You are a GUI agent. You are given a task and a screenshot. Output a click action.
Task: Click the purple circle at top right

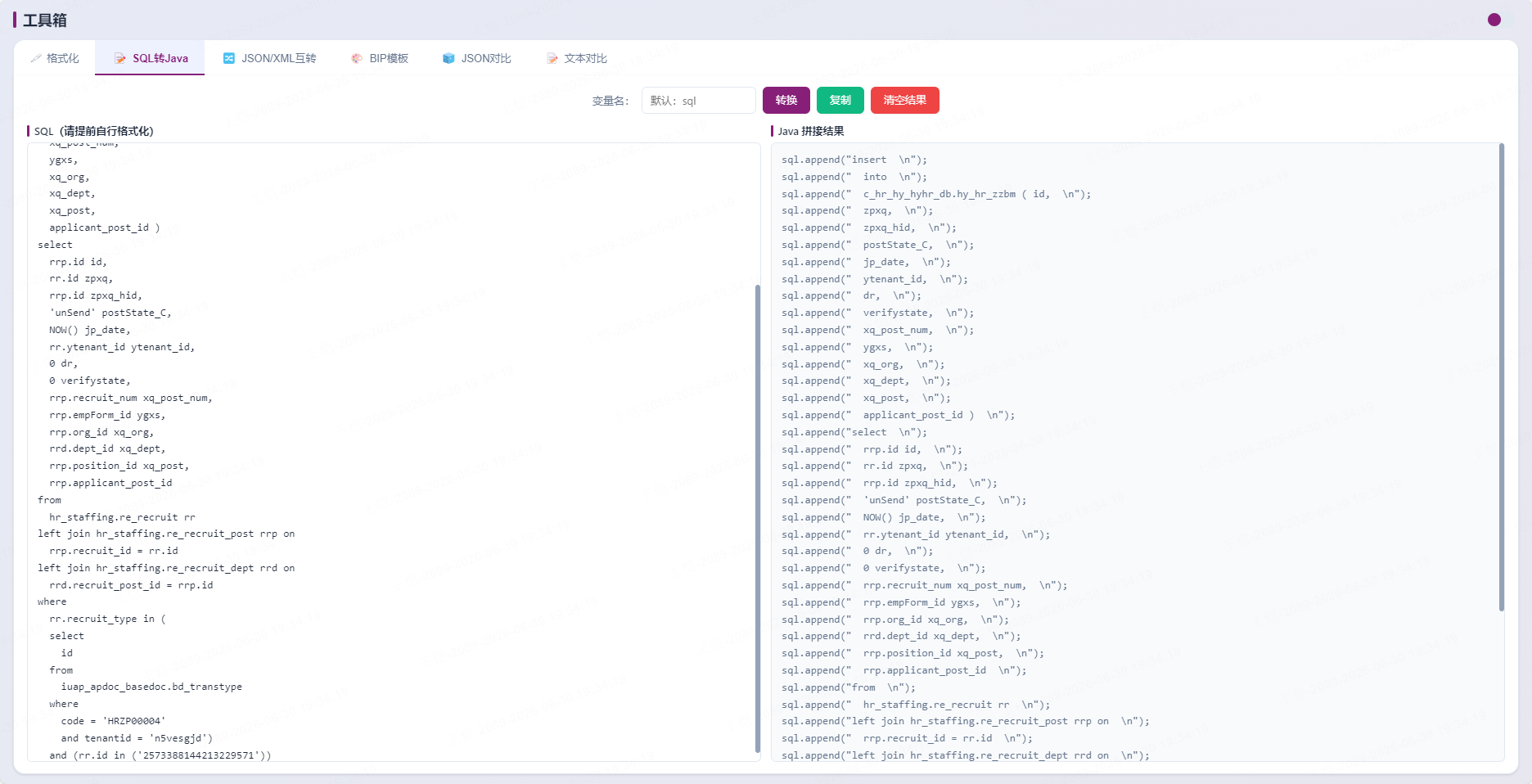1494,20
